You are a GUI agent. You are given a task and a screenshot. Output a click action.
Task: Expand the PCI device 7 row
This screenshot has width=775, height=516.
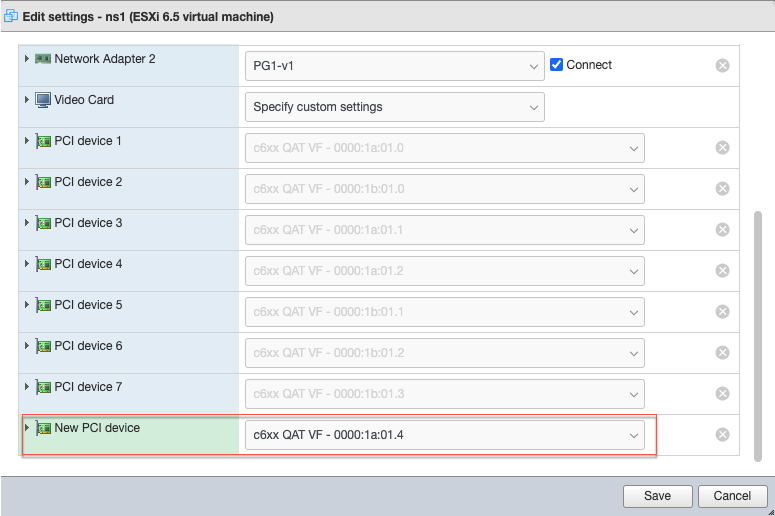[27, 387]
